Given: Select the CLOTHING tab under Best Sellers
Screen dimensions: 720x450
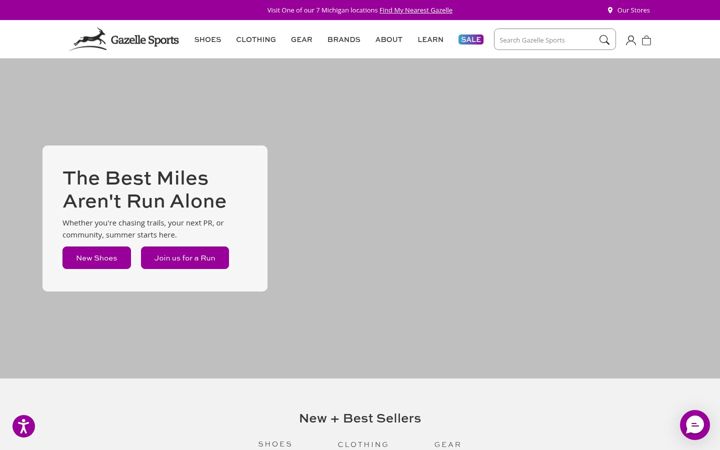Looking at the screenshot, I should (x=363, y=444).
